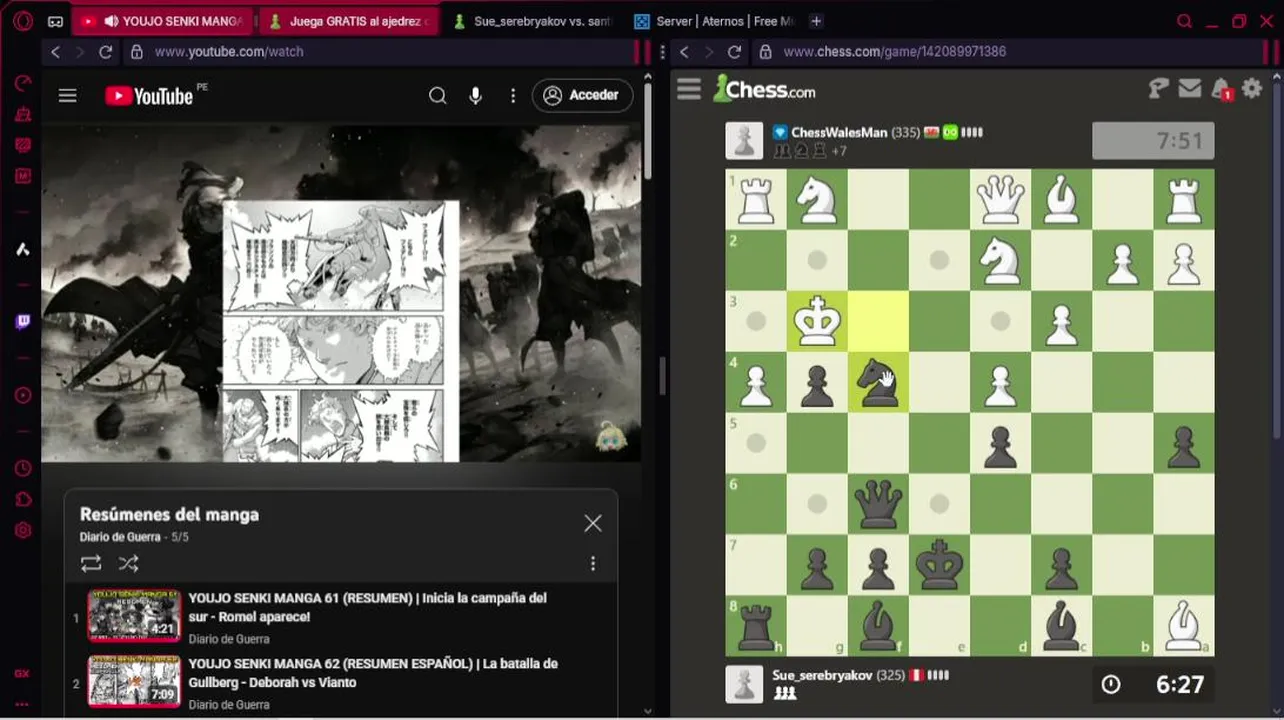Open Chess.com hamburger menu
This screenshot has width=1284, height=720.
(689, 89)
